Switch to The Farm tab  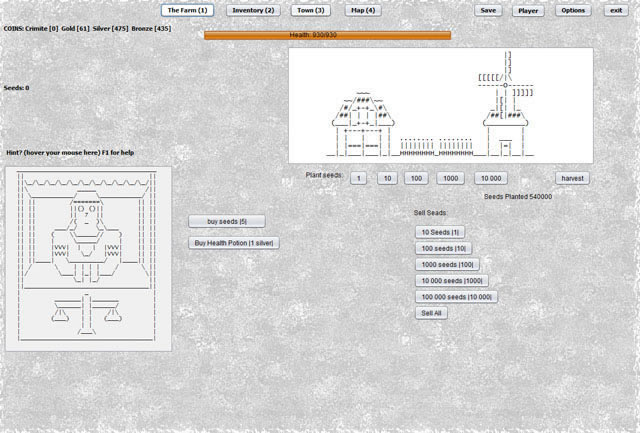tap(187, 10)
